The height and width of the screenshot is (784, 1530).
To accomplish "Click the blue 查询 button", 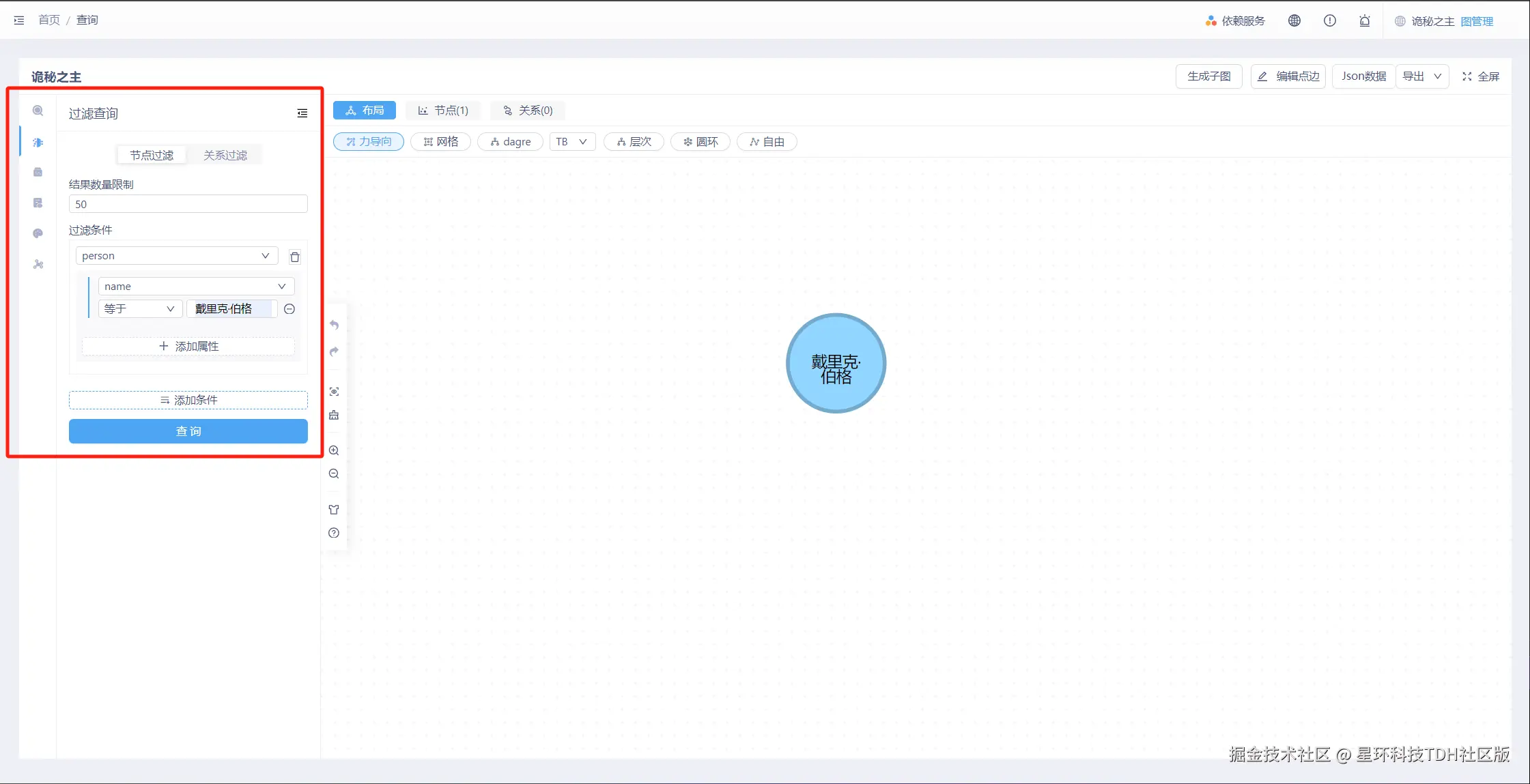I will coord(188,431).
